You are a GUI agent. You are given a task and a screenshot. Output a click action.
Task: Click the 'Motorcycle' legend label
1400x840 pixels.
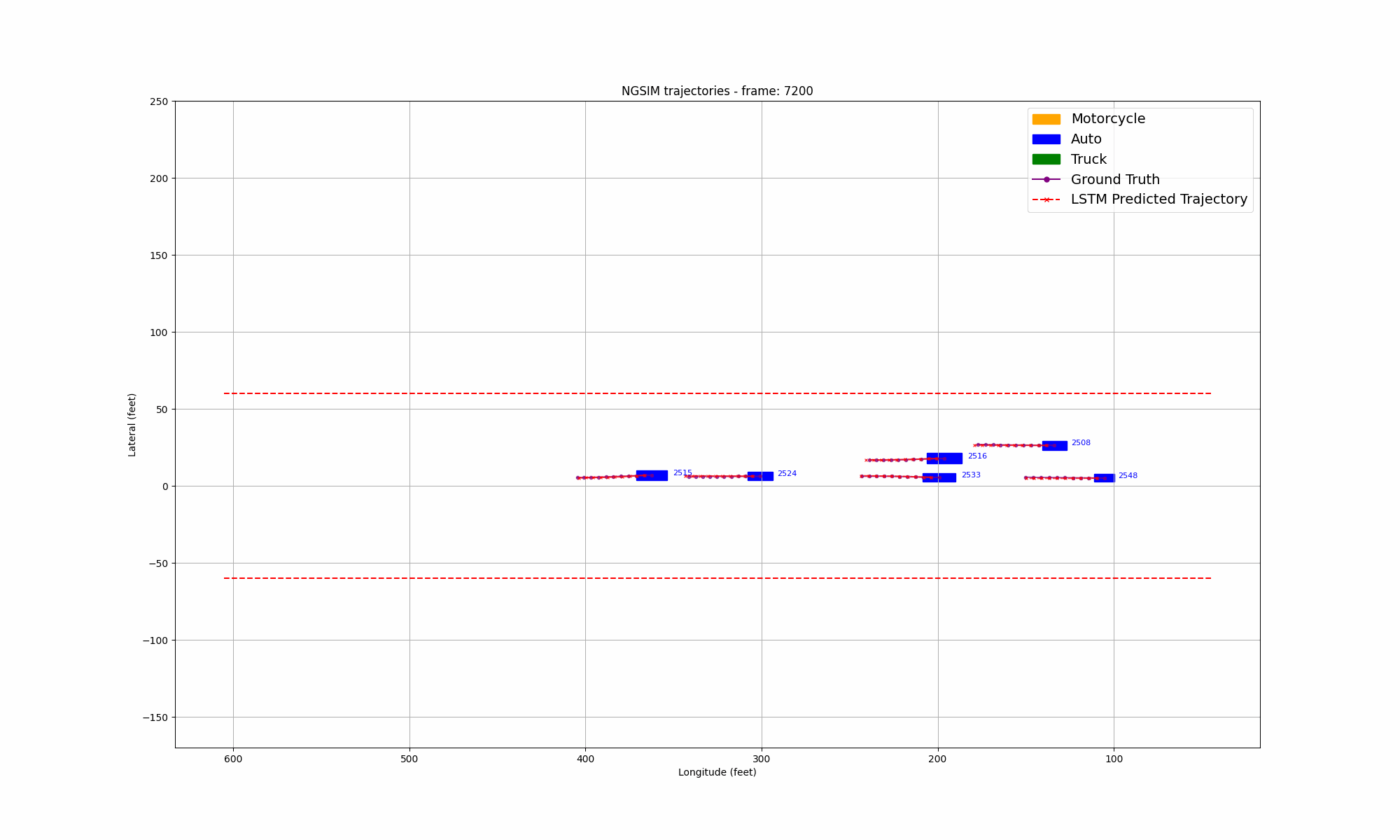pos(1108,119)
